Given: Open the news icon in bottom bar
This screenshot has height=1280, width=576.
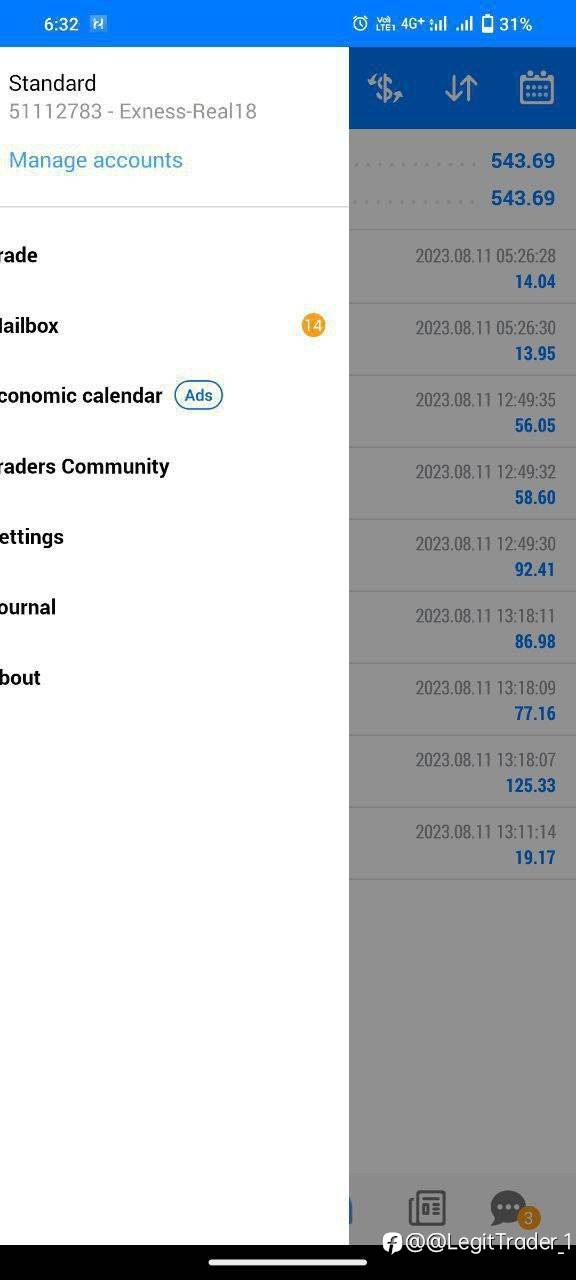Looking at the screenshot, I should (427, 1208).
